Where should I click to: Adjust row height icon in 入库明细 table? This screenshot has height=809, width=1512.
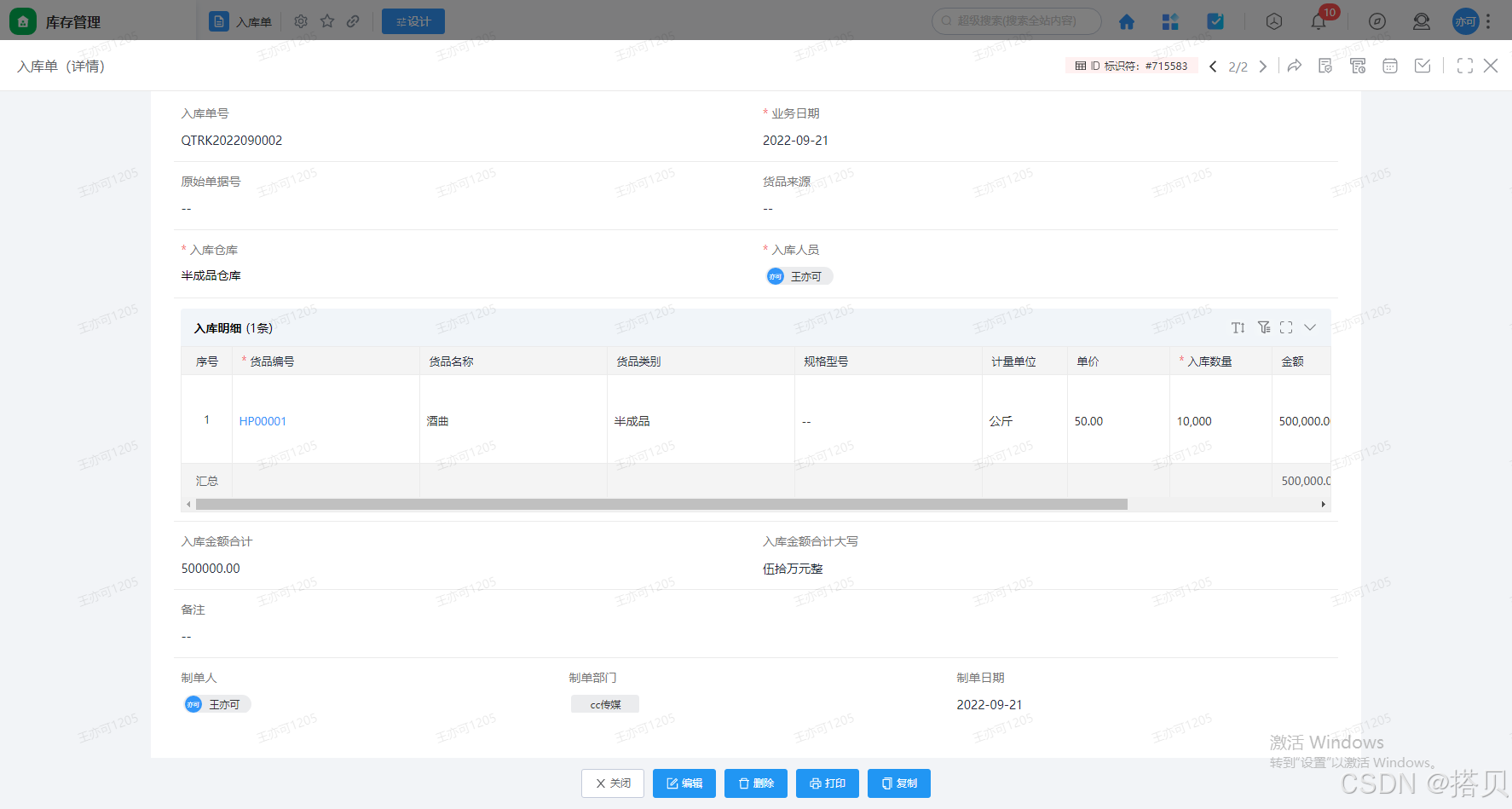[x=1238, y=327]
